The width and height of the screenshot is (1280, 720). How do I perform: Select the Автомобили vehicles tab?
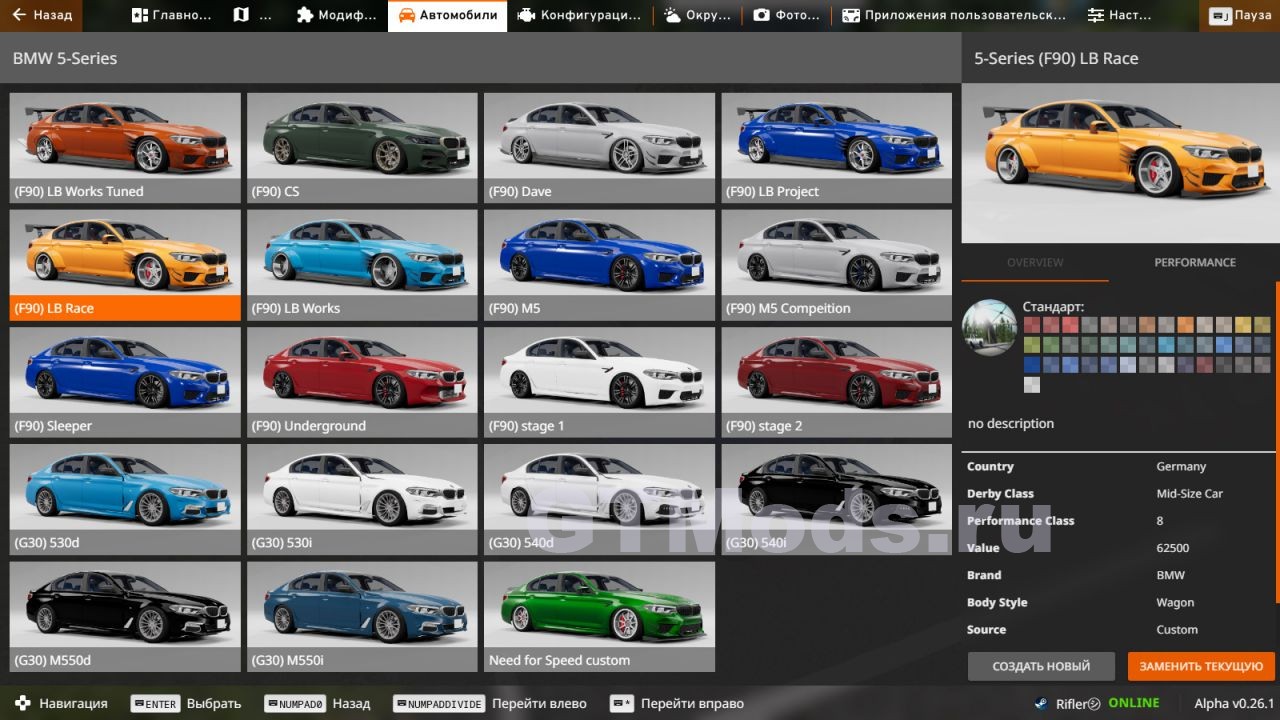pyautogui.click(x=447, y=15)
